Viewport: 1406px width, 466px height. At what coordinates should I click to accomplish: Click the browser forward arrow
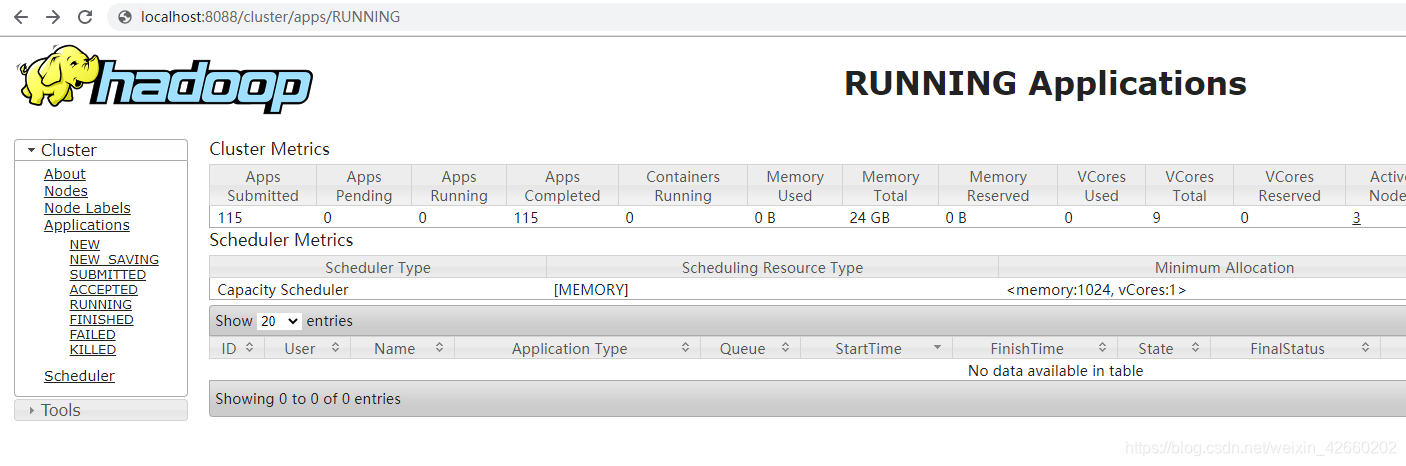53,17
